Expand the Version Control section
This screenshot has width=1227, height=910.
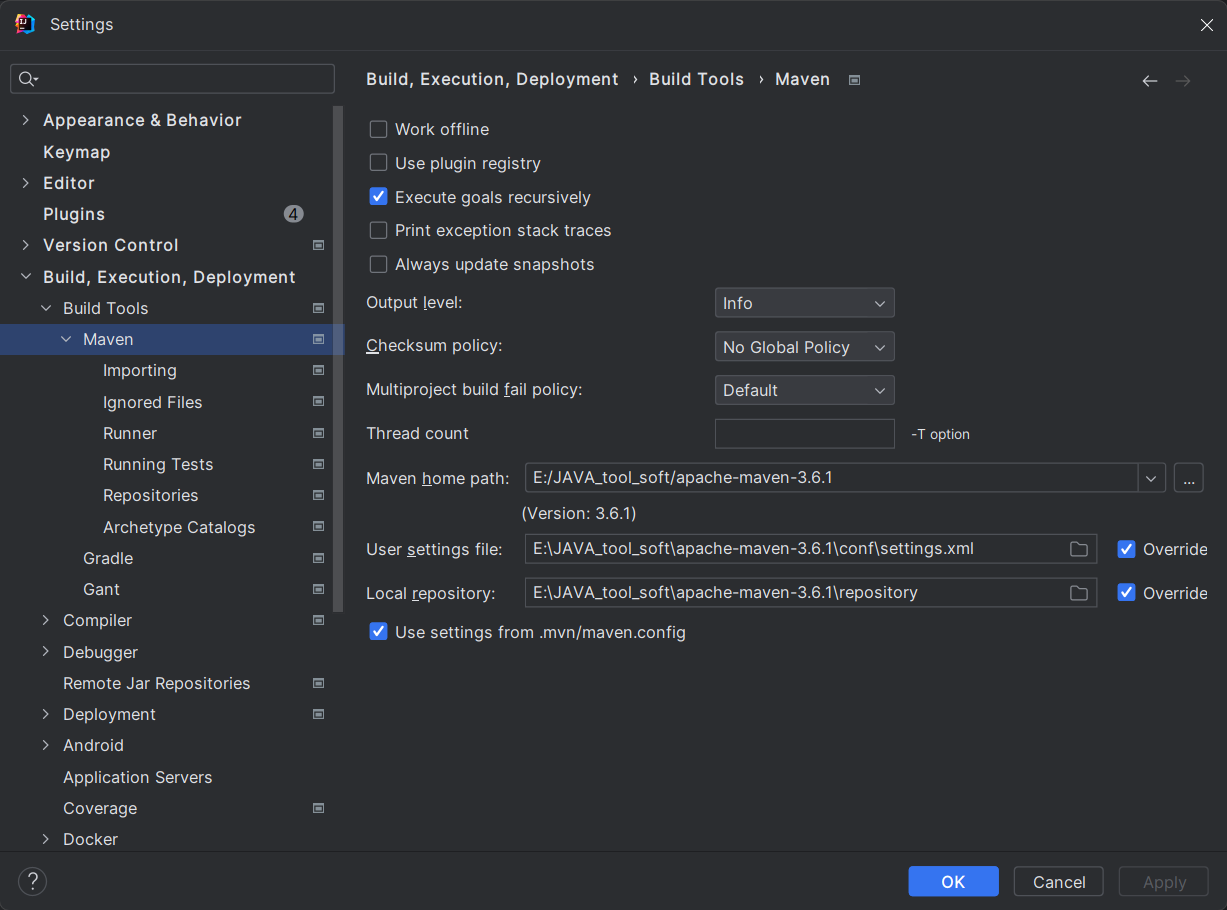[26, 245]
